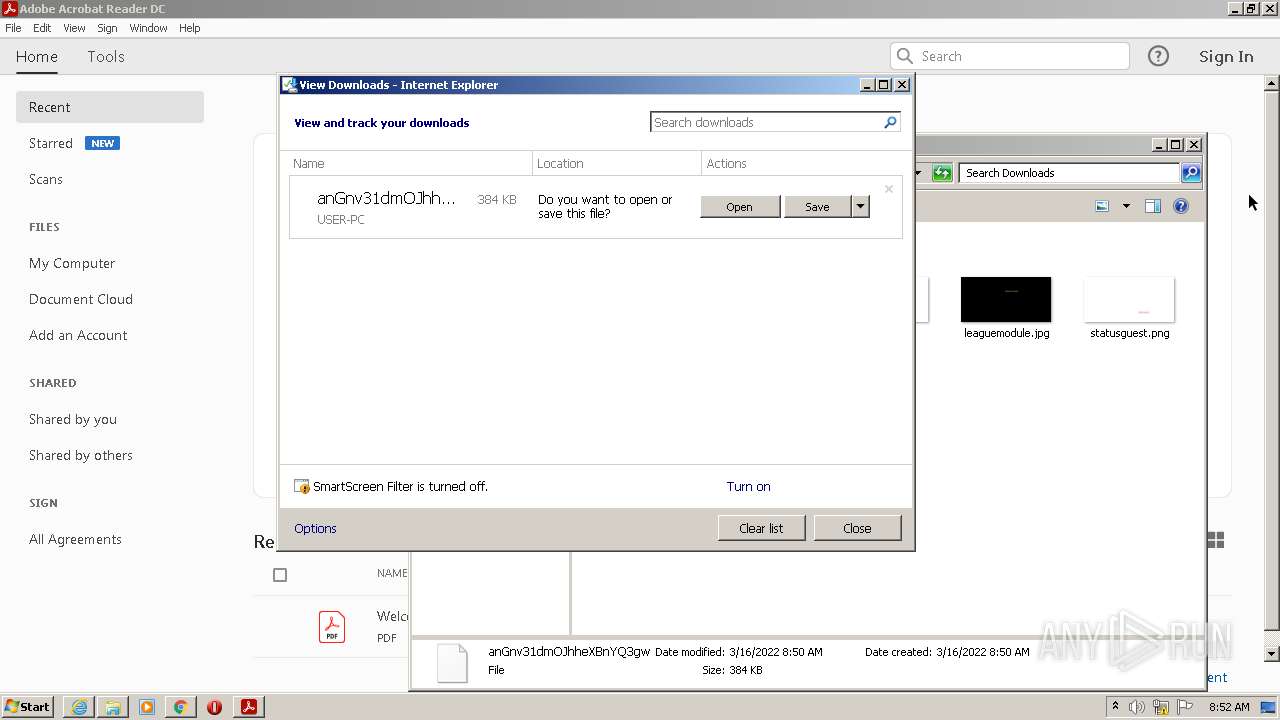Image resolution: width=1280 pixels, height=720 pixels.
Task: Open the Help menu
Action: [x=190, y=28]
